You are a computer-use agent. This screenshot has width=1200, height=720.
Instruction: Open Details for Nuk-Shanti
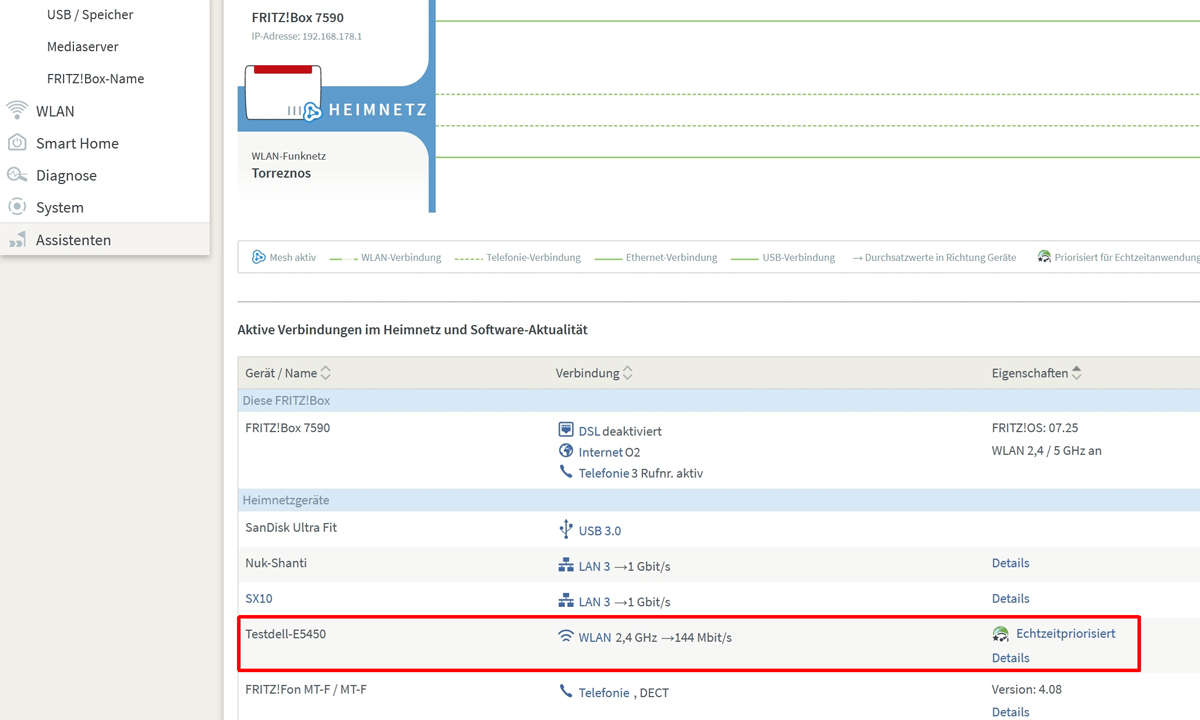(x=1010, y=563)
